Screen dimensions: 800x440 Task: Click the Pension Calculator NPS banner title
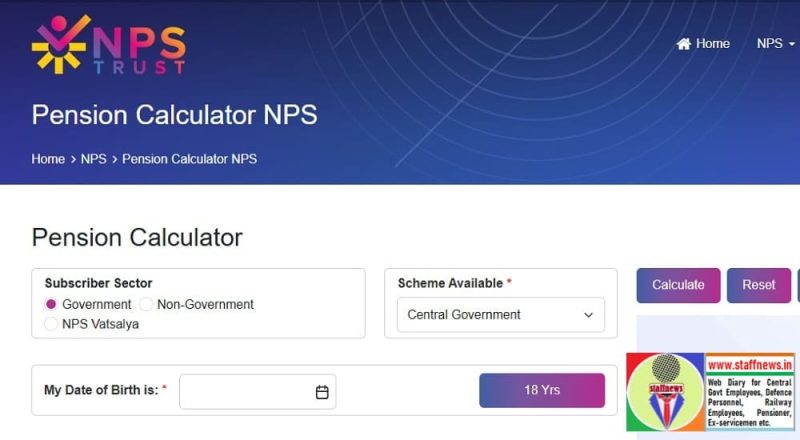pyautogui.click(x=174, y=114)
